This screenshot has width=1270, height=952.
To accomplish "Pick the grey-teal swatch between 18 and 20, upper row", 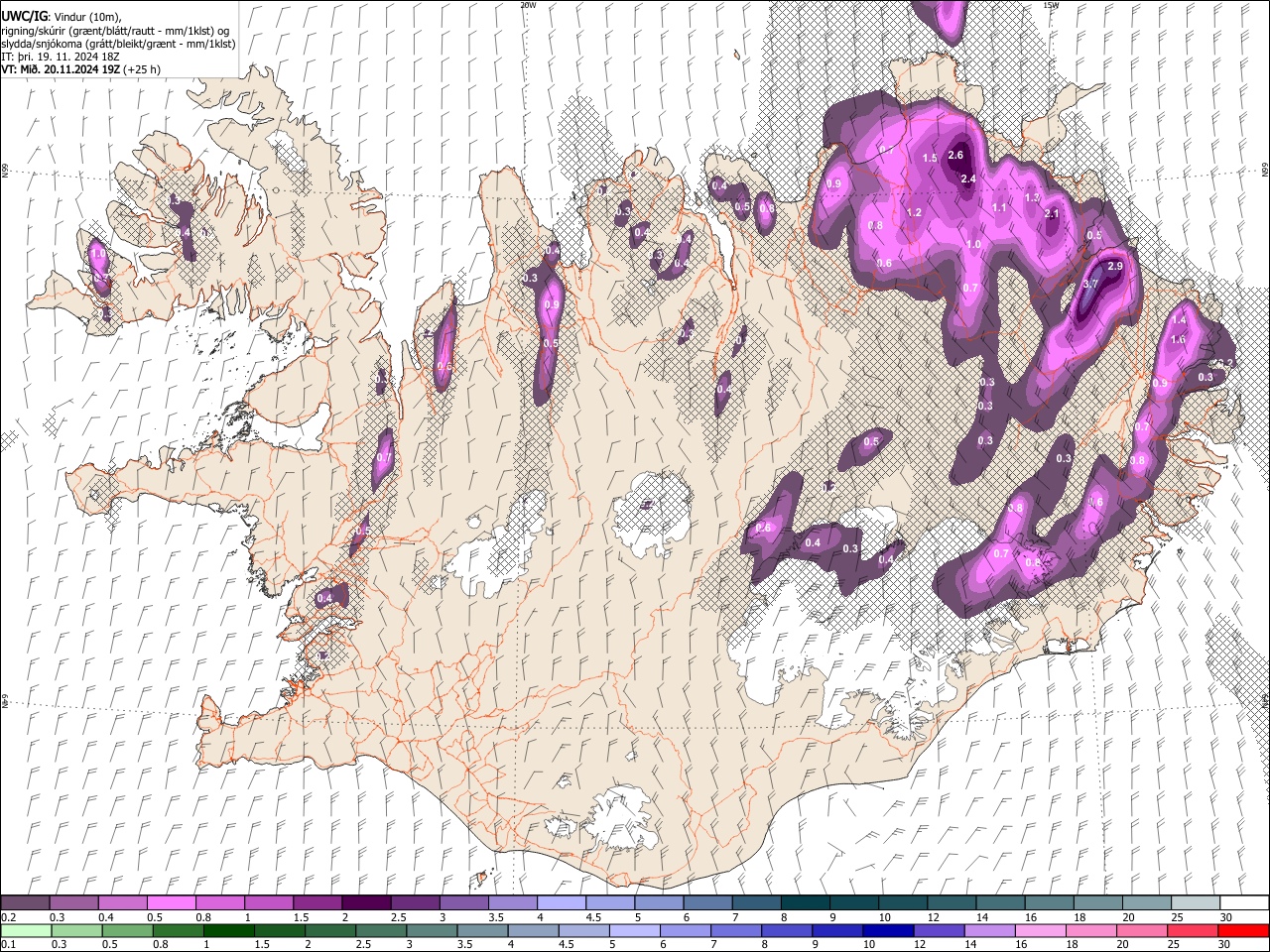I will [1097, 902].
